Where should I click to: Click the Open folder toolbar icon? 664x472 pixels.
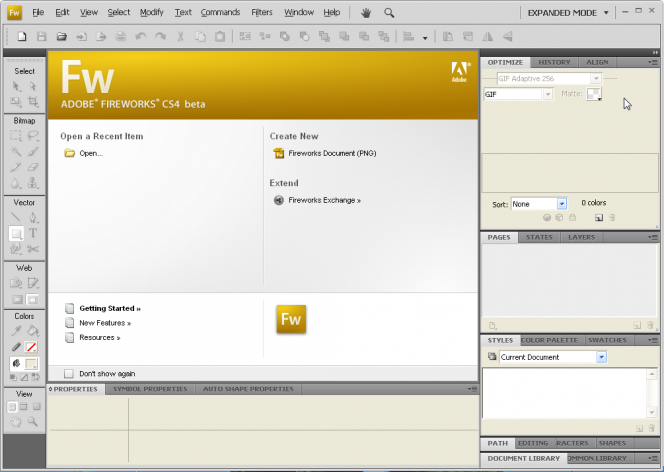coord(62,37)
